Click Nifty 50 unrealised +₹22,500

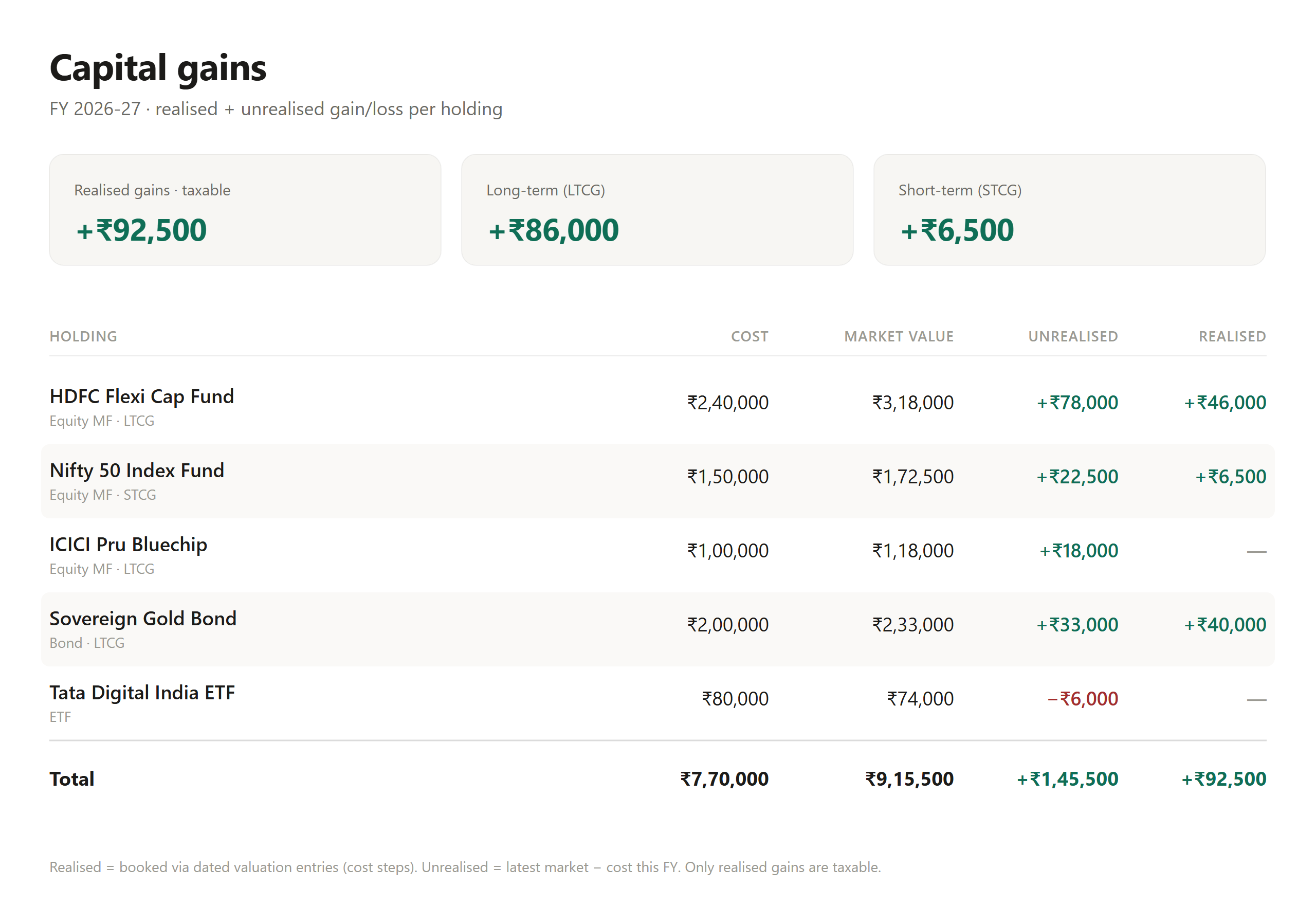(1077, 477)
